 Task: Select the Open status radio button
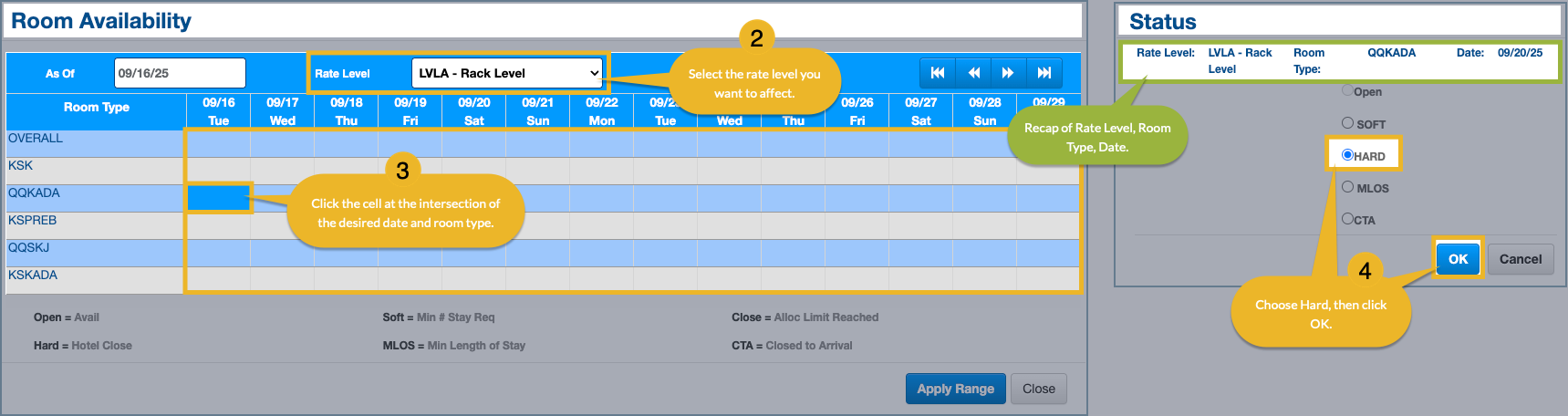tap(1347, 90)
